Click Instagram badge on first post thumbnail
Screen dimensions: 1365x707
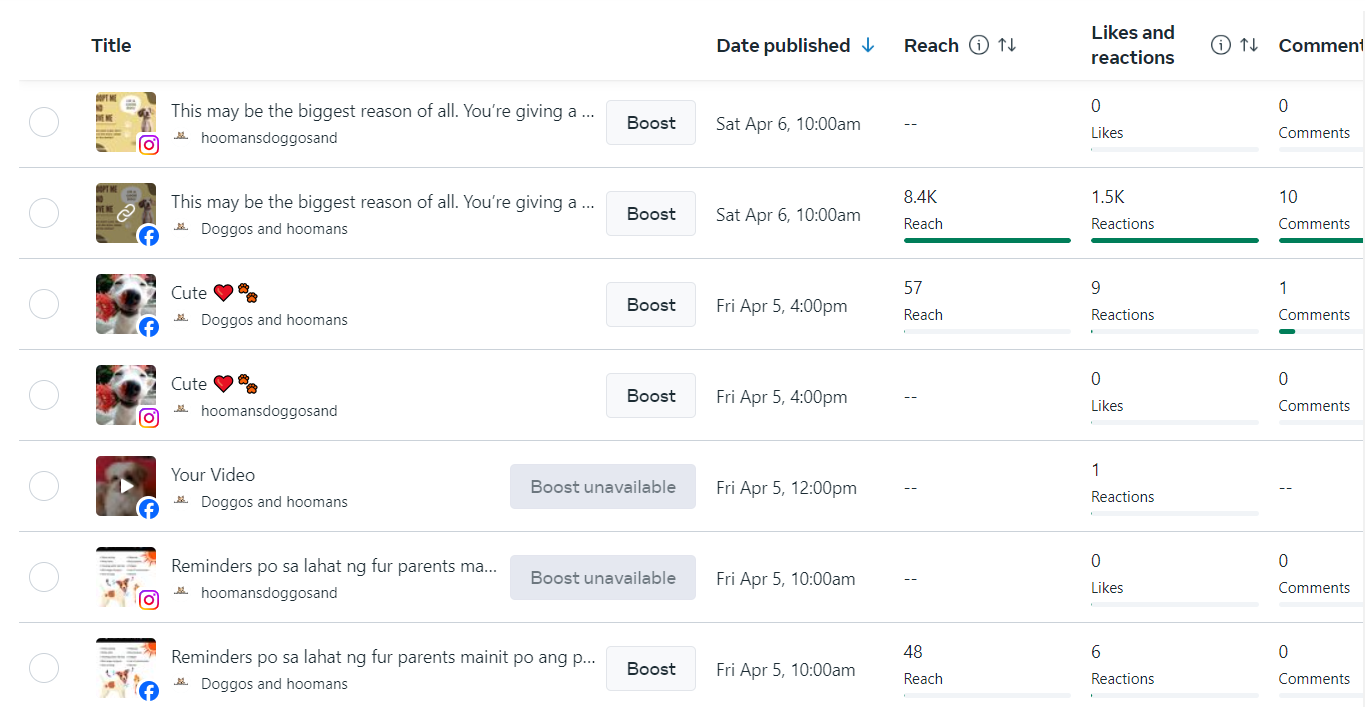point(149,145)
